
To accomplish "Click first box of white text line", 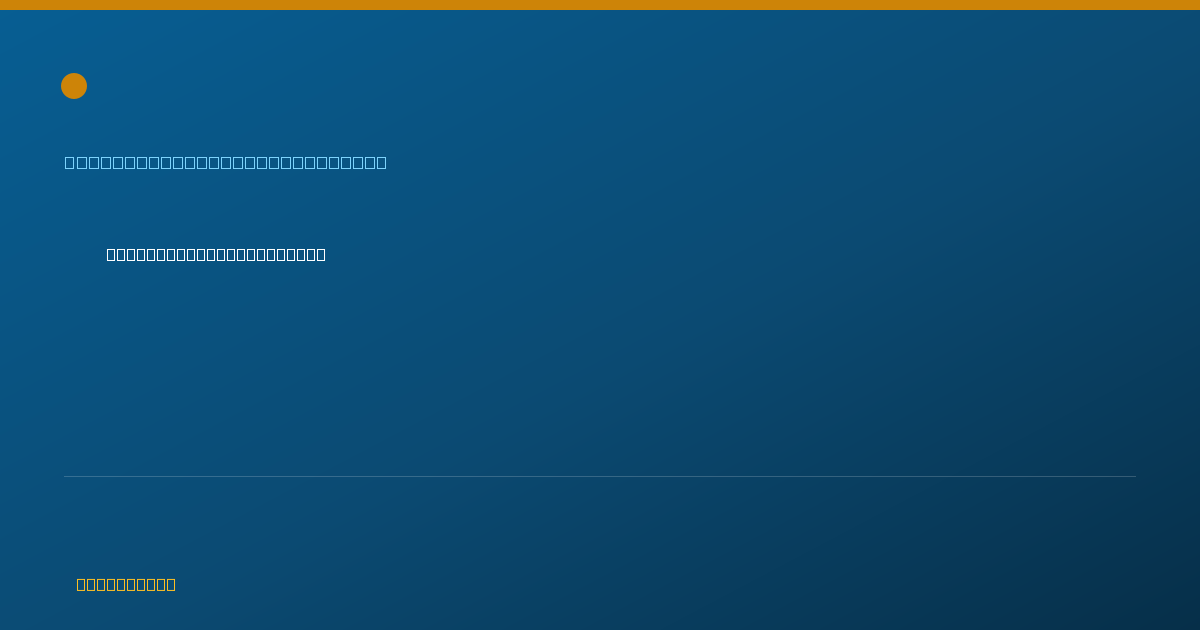I will (112, 254).
